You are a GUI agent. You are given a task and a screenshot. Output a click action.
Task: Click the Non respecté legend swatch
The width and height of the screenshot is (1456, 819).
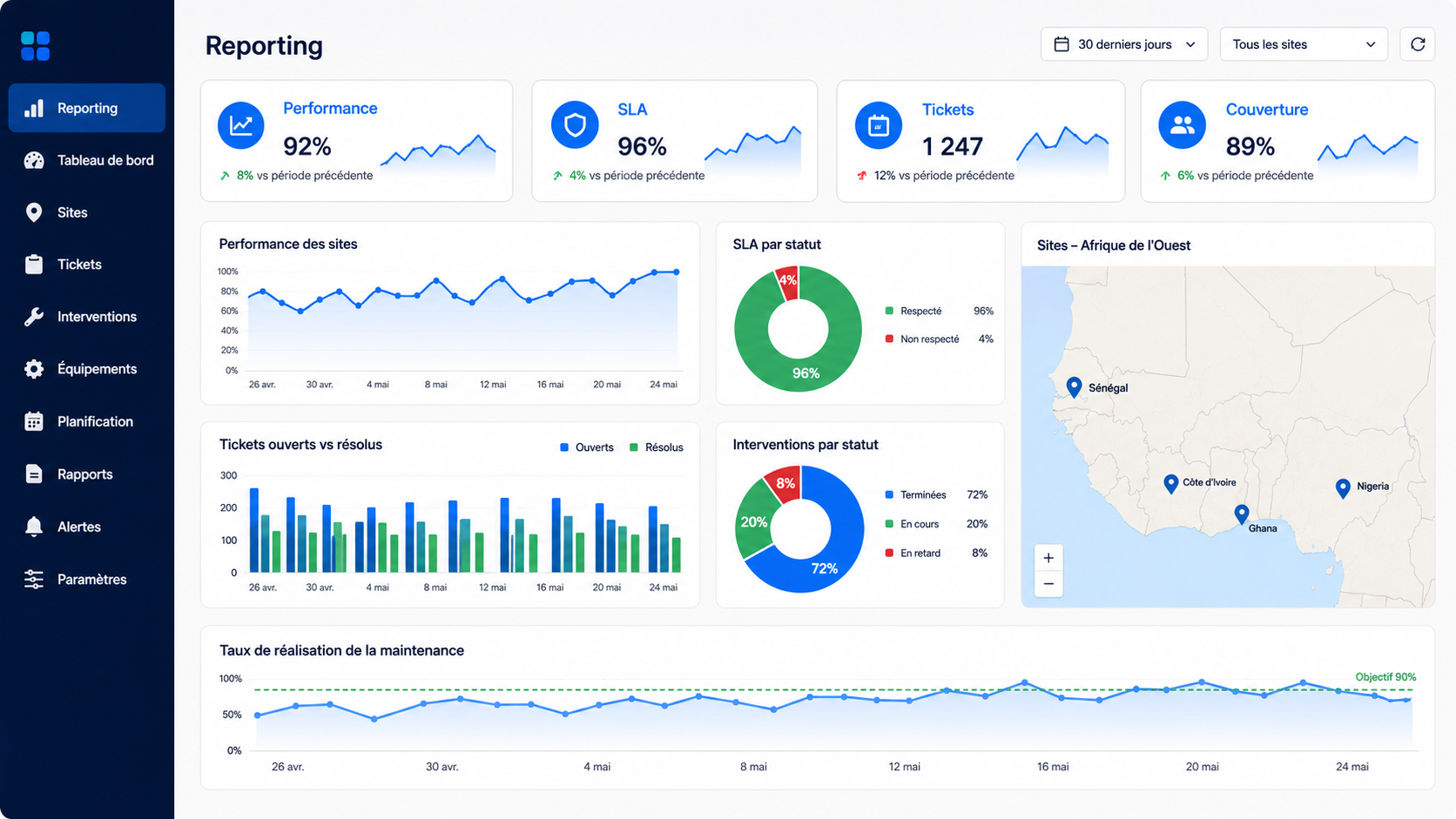click(889, 339)
